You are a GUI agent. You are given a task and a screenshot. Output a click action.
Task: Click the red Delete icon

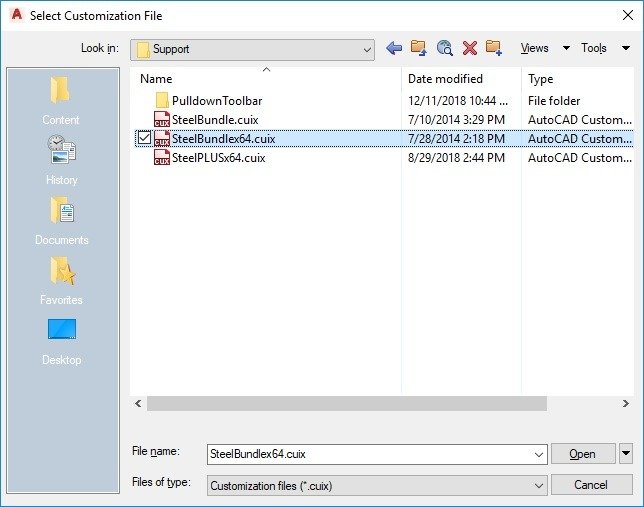point(469,48)
